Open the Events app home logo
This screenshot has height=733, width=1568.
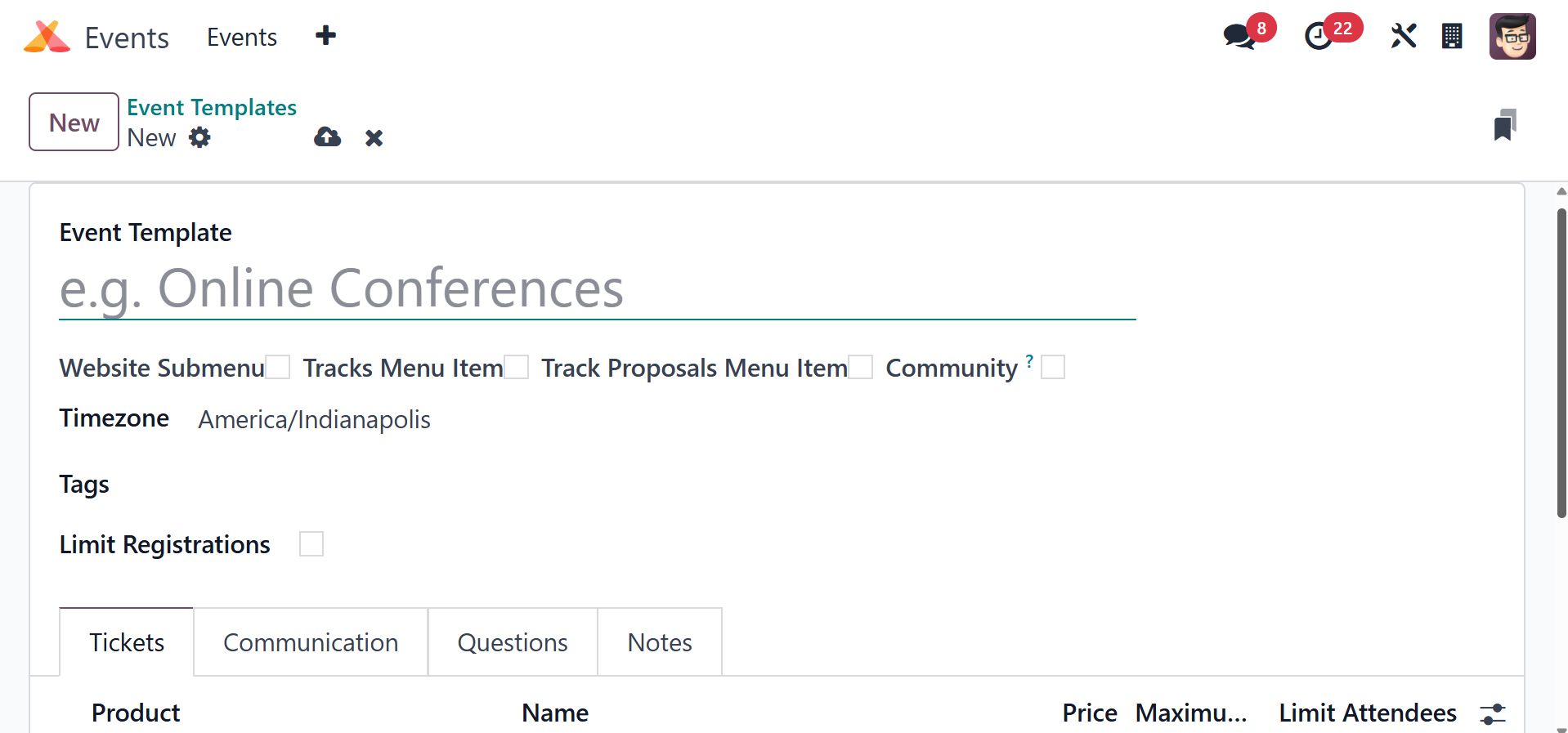[x=47, y=37]
